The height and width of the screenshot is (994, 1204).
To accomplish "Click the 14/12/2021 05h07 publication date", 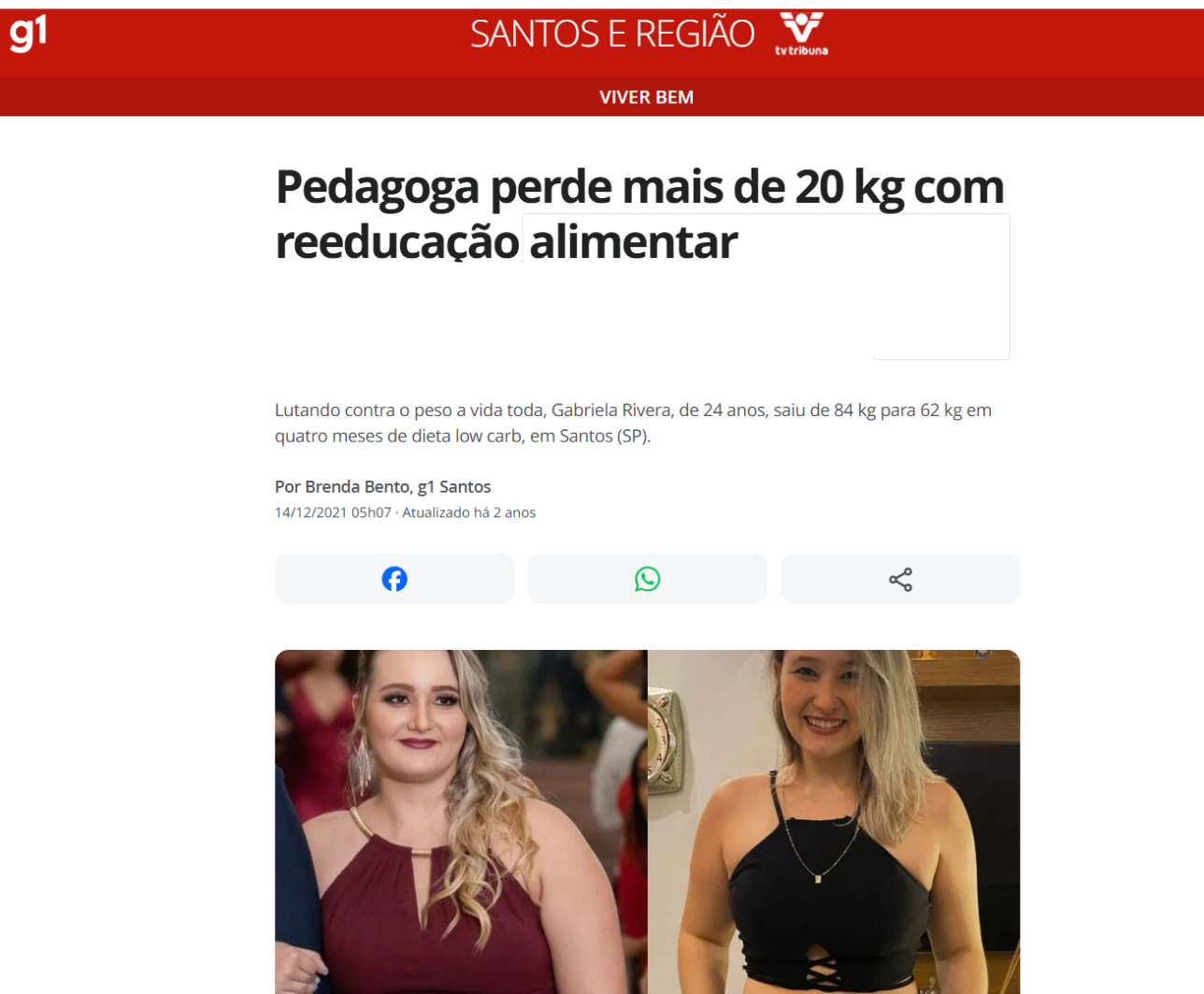I will [x=333, y=512].
